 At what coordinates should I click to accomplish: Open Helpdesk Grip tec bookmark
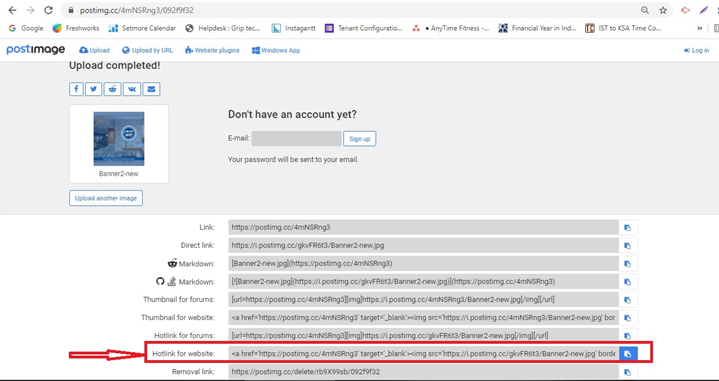click(x=223, y=28)
